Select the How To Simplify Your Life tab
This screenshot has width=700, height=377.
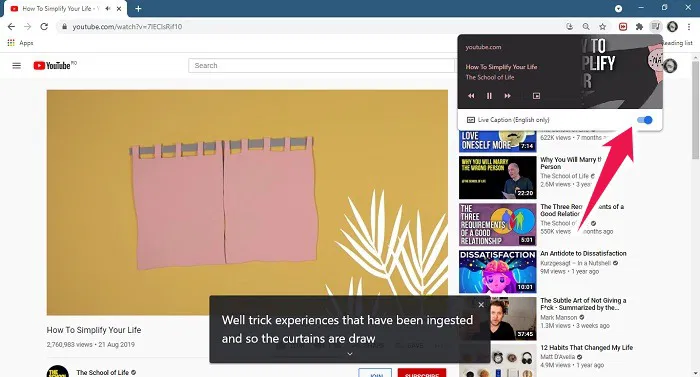click(x=65, y=8)
